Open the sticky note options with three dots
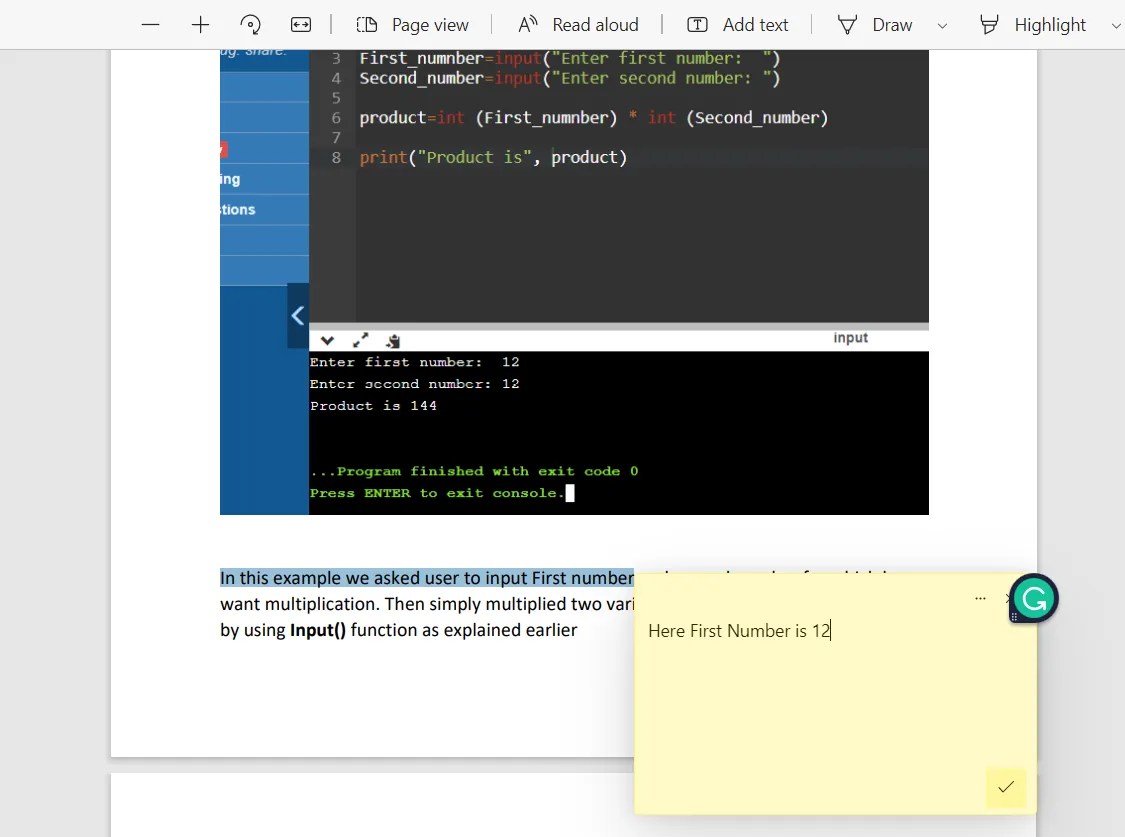The image size is (1125, 837). [x=980, y=597]
